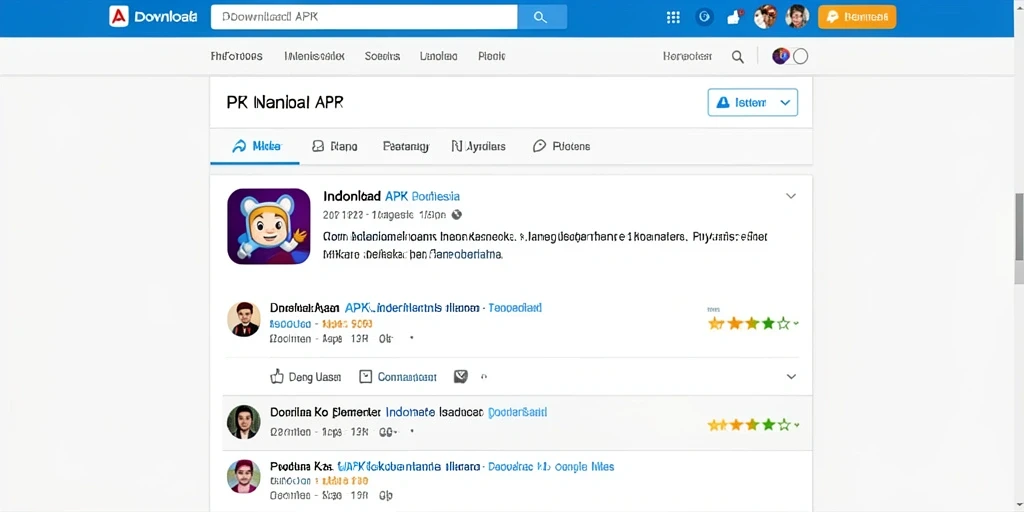
Task: Open thumbs-up notification icon in header
Action: [x=735, y=18]
